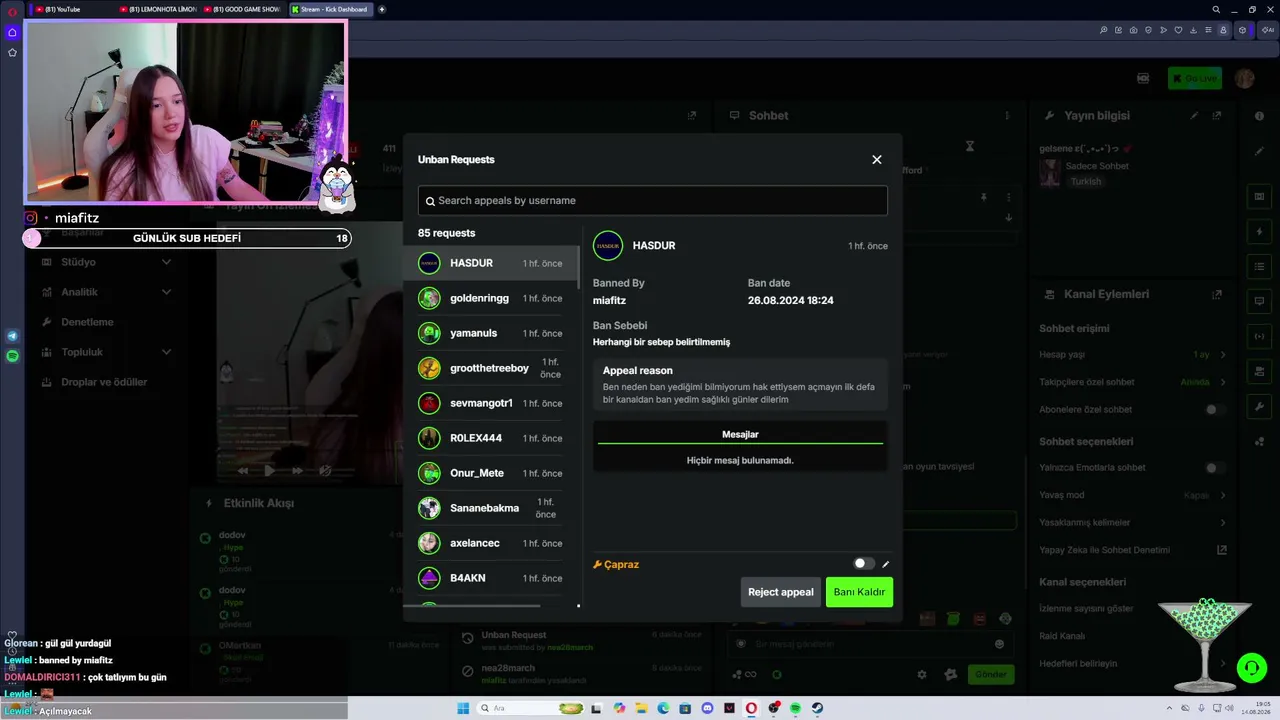This screenshot has height=720, width=1280.
Task: Expand the Topluluk sidebar section
Action: coord(105,352)
